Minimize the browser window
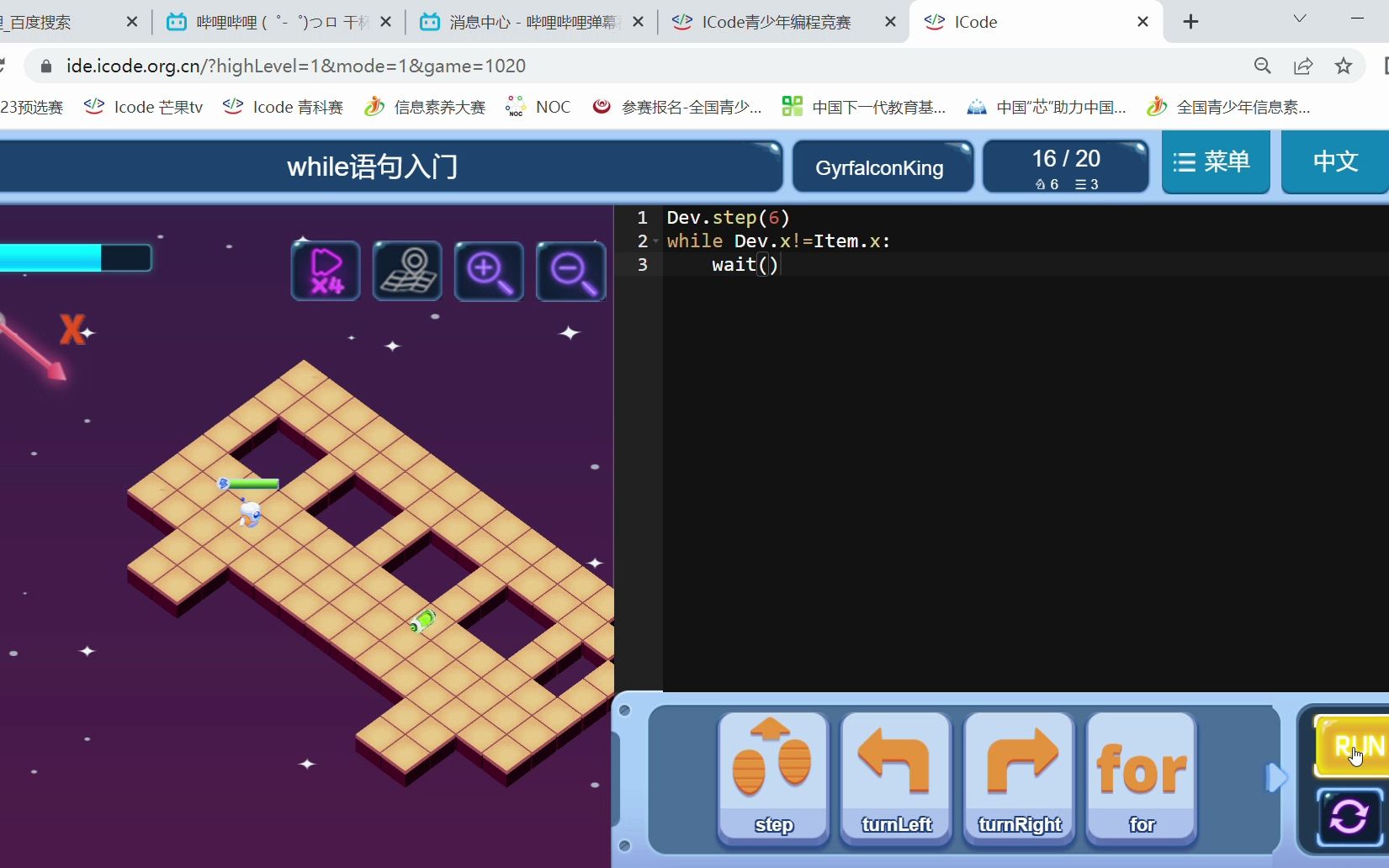 coord(1357,19)
